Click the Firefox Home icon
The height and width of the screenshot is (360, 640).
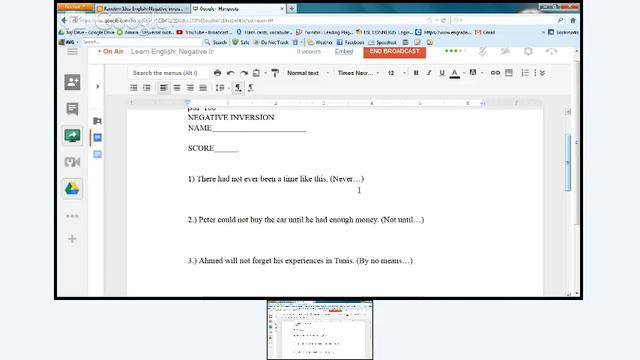click(x=573, y=20)
